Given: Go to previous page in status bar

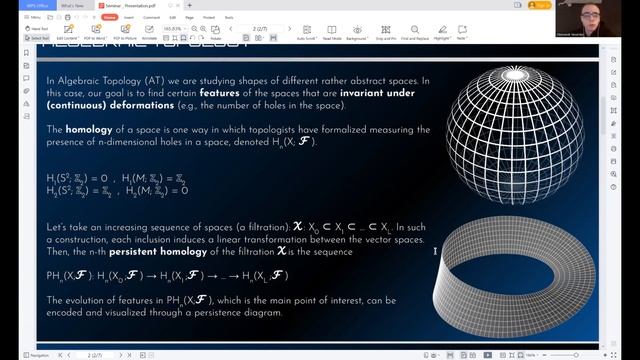Looking at the screenshot, I should [69, 355].
